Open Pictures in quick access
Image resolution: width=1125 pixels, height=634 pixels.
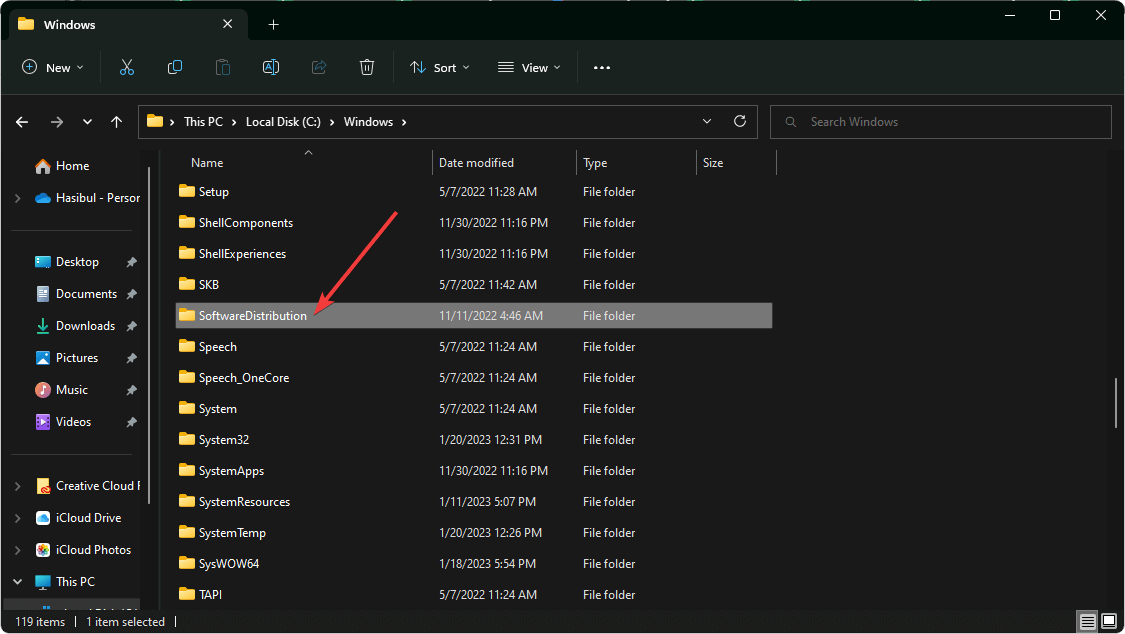pyautogui.click(x=77, y=358)
